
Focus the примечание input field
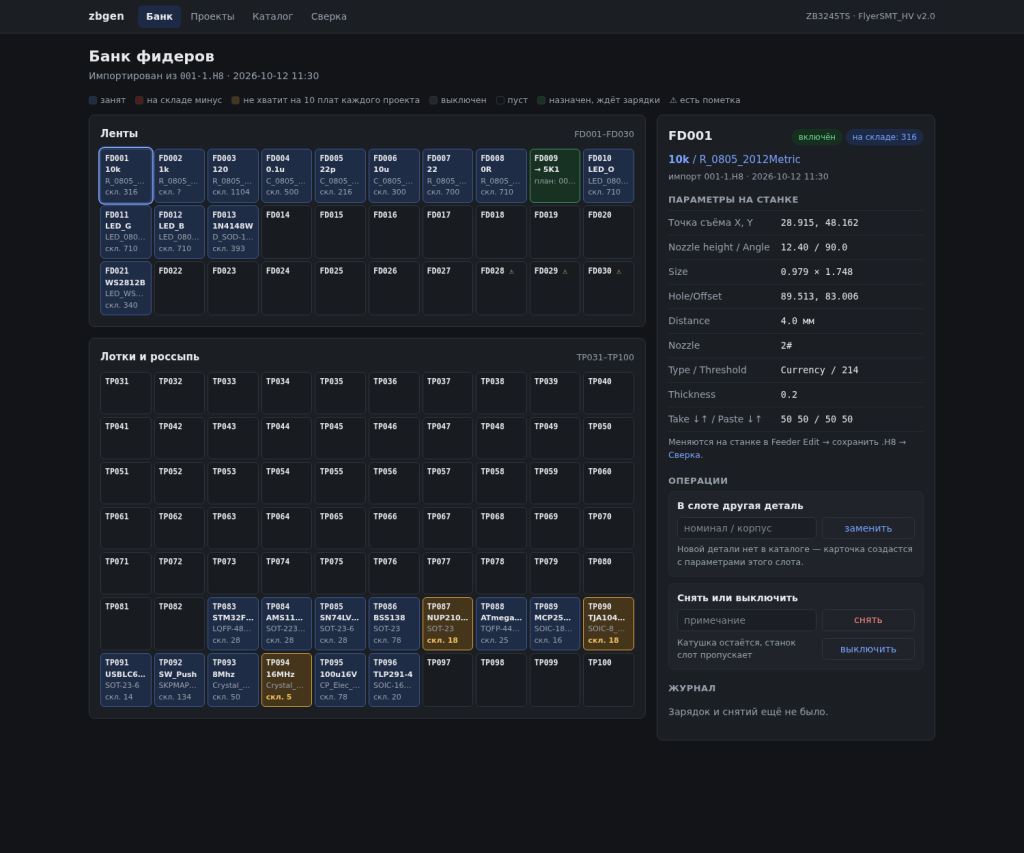(x=746, y=620)
